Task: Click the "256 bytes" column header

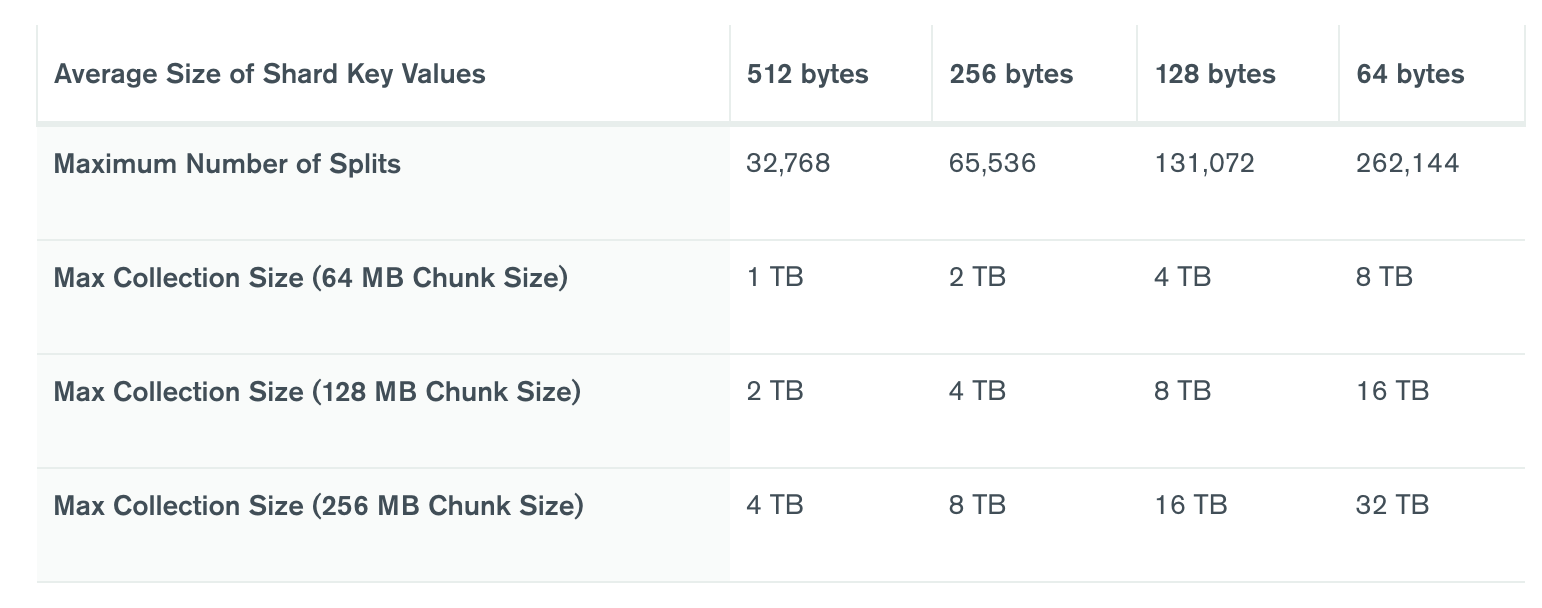Action: (x=1011, y=74)
